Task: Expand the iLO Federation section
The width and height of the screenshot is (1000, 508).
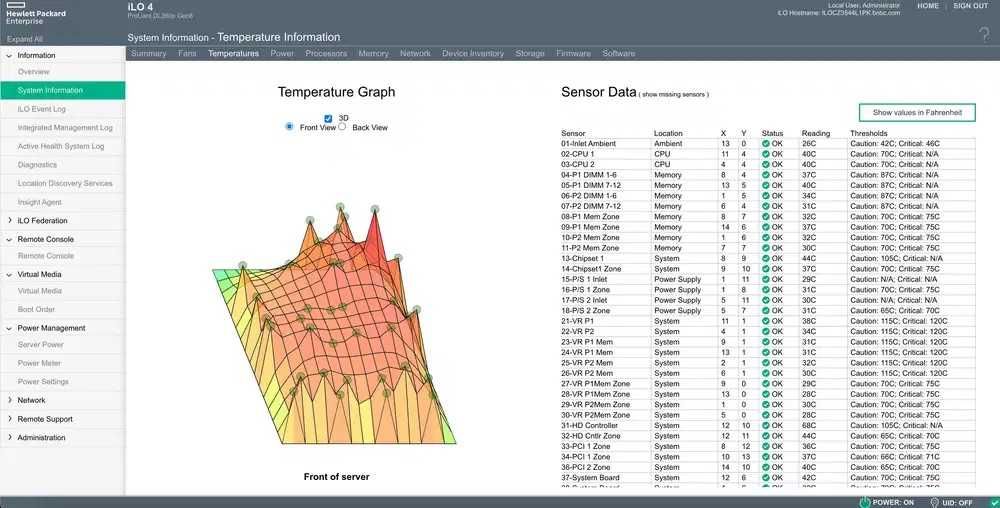Action: [9, 221]
